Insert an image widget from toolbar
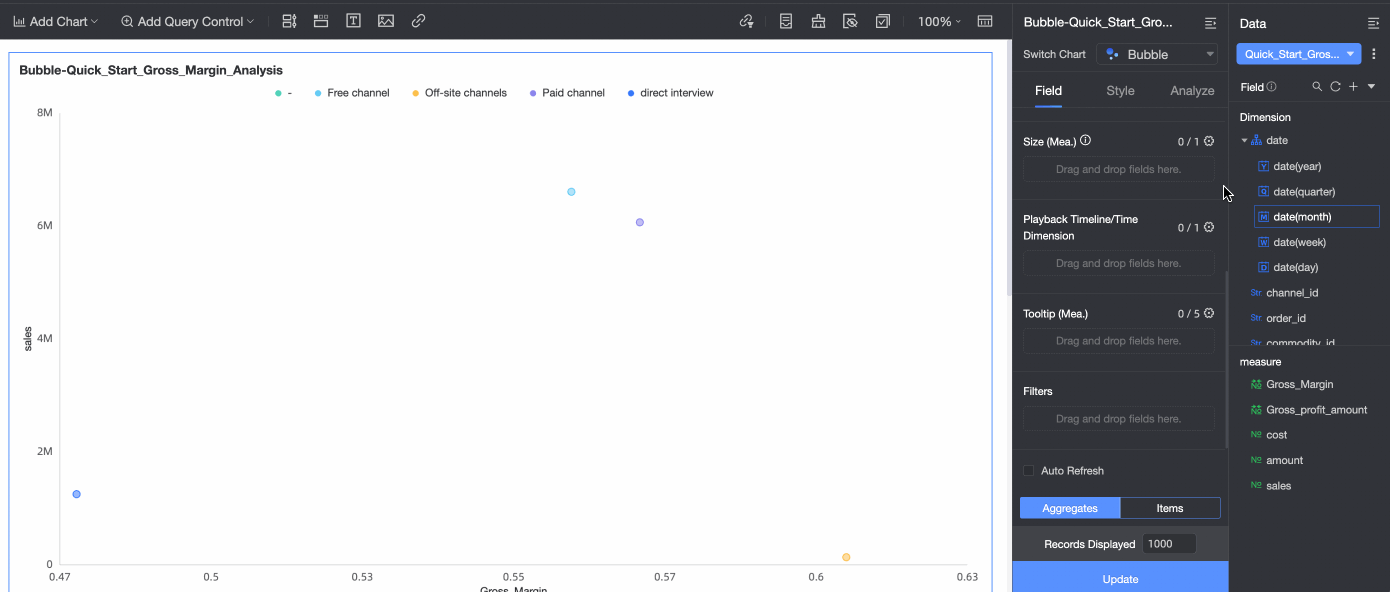Image resolution: width=1390 pixels, height=592 pixels. click(386, 21)
